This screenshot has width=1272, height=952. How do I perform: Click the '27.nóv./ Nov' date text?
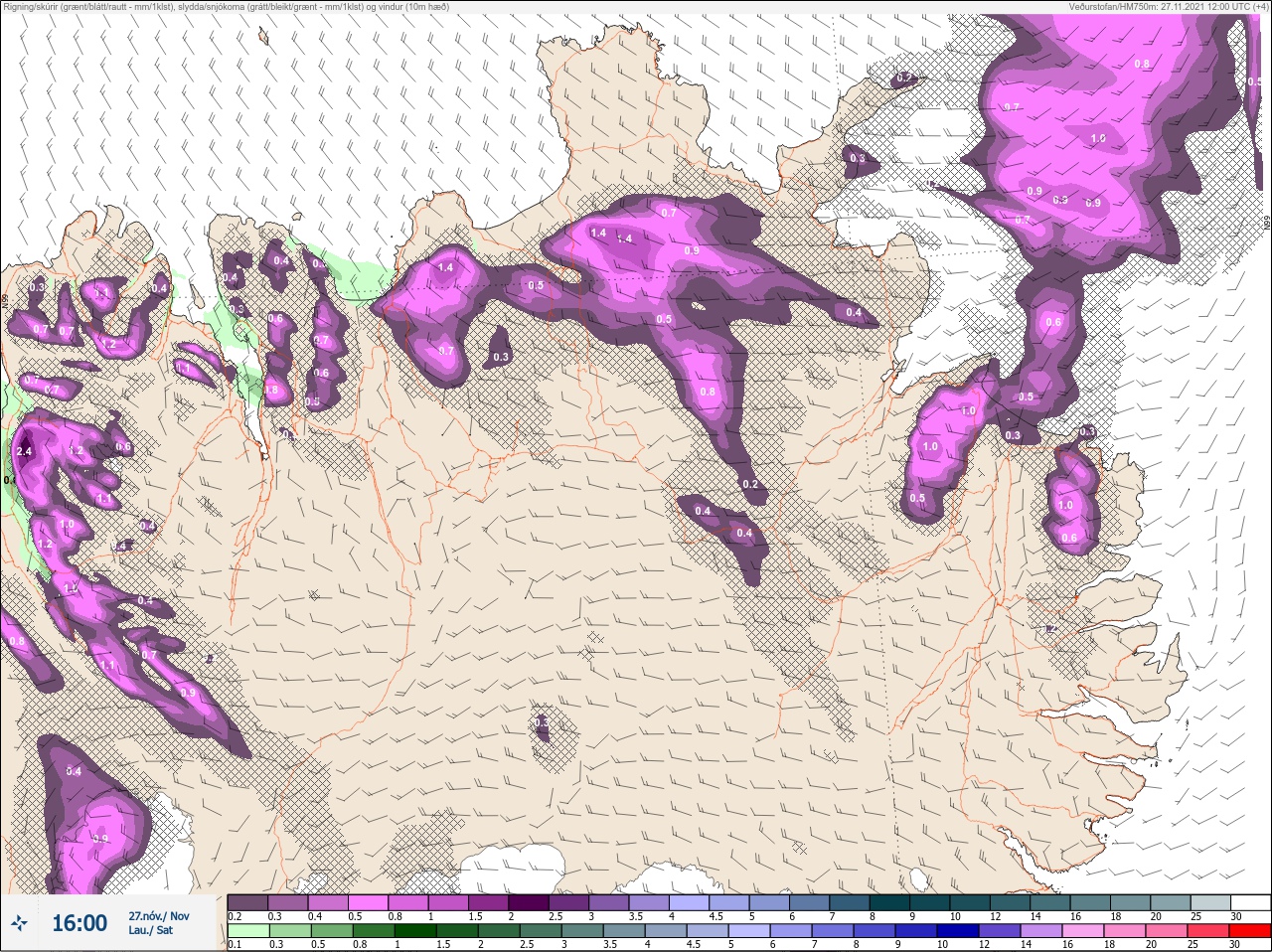(x=159, y=916)
